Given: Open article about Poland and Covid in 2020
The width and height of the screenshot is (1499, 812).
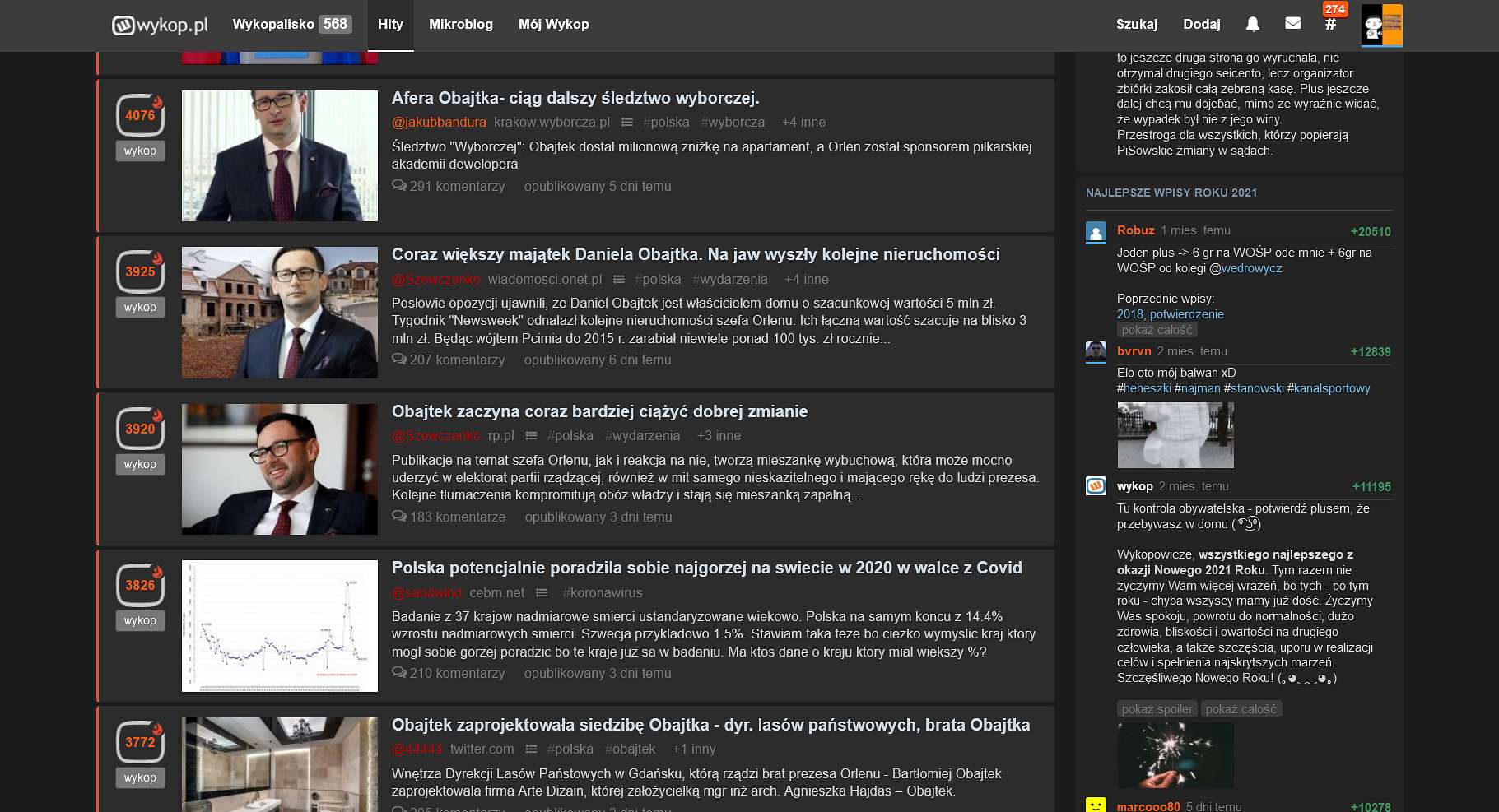Looking at the screenshot, I should (x=707, y=568).
